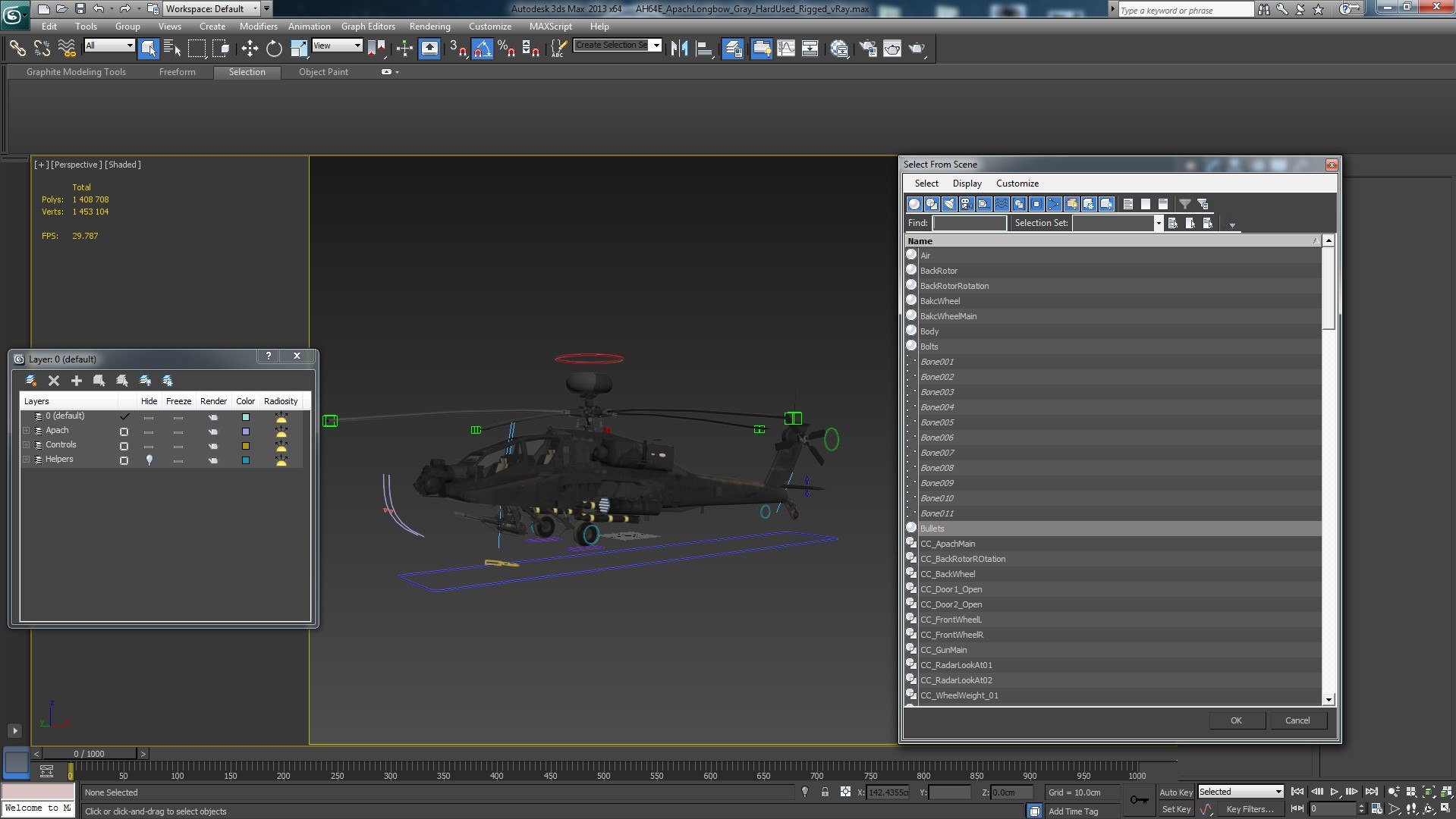The height and width of the screenshot is (819, 1456).
Task: Open the Rendering menu
Action: [x=429, y=26]
